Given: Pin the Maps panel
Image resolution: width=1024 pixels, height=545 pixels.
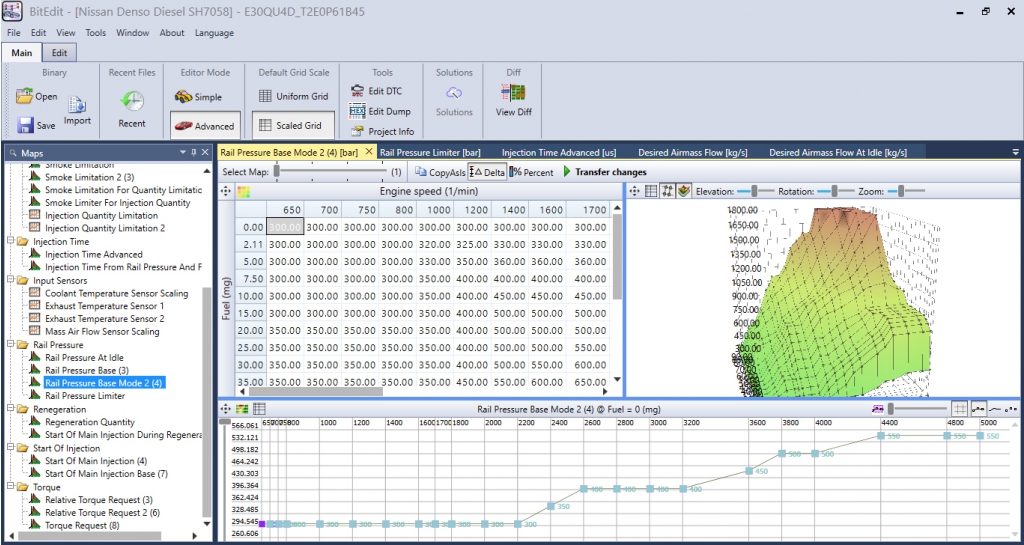Looking at the screenshot, I should tap(193, 153).
